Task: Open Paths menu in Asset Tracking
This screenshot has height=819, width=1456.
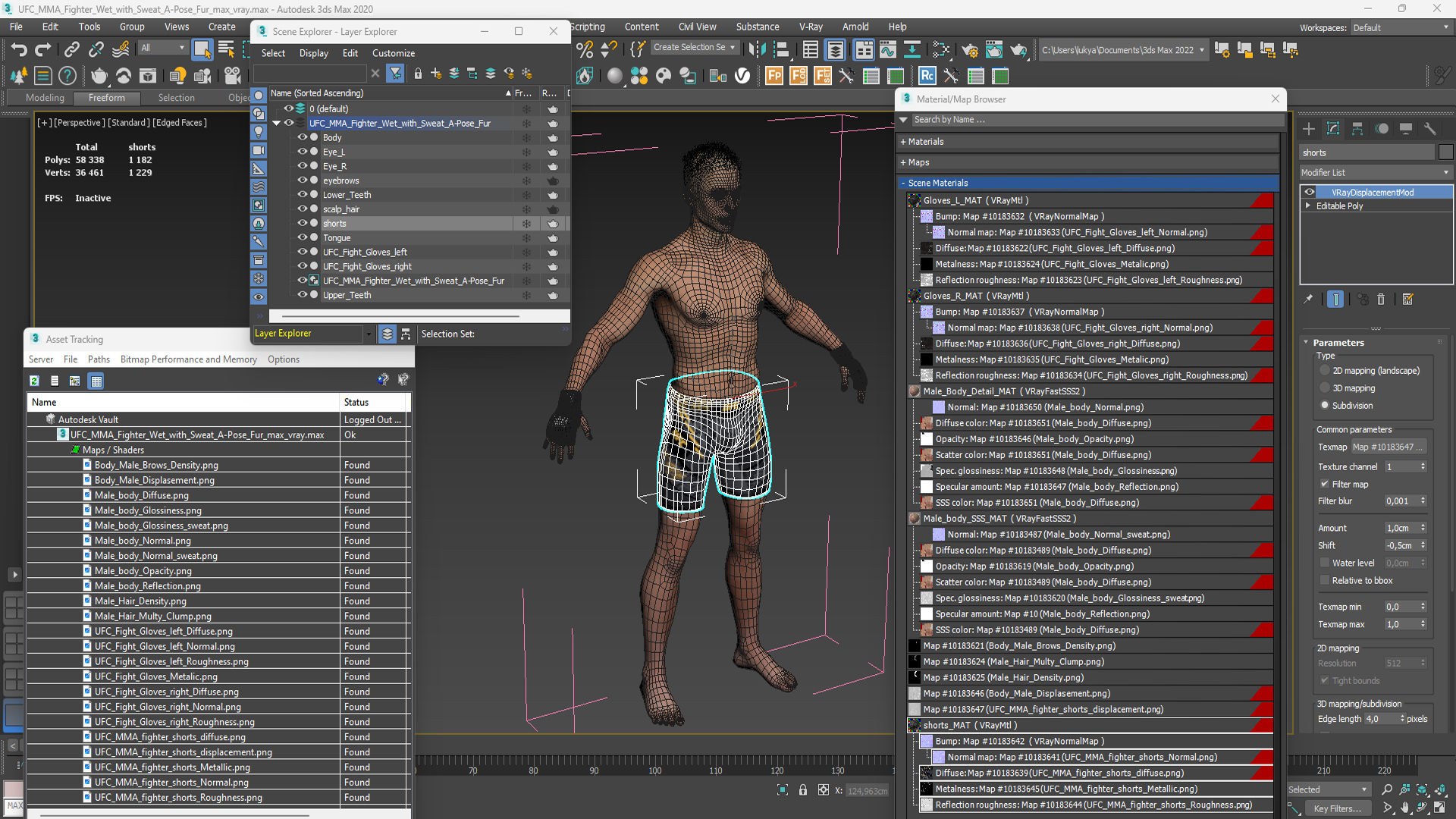Action: click(99, 359)
